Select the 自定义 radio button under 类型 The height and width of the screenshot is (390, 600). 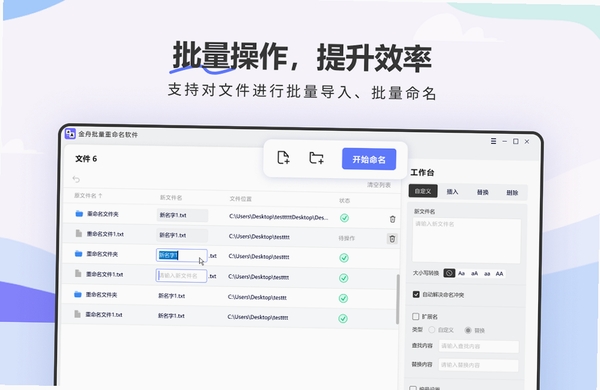(x=432, y=330)
